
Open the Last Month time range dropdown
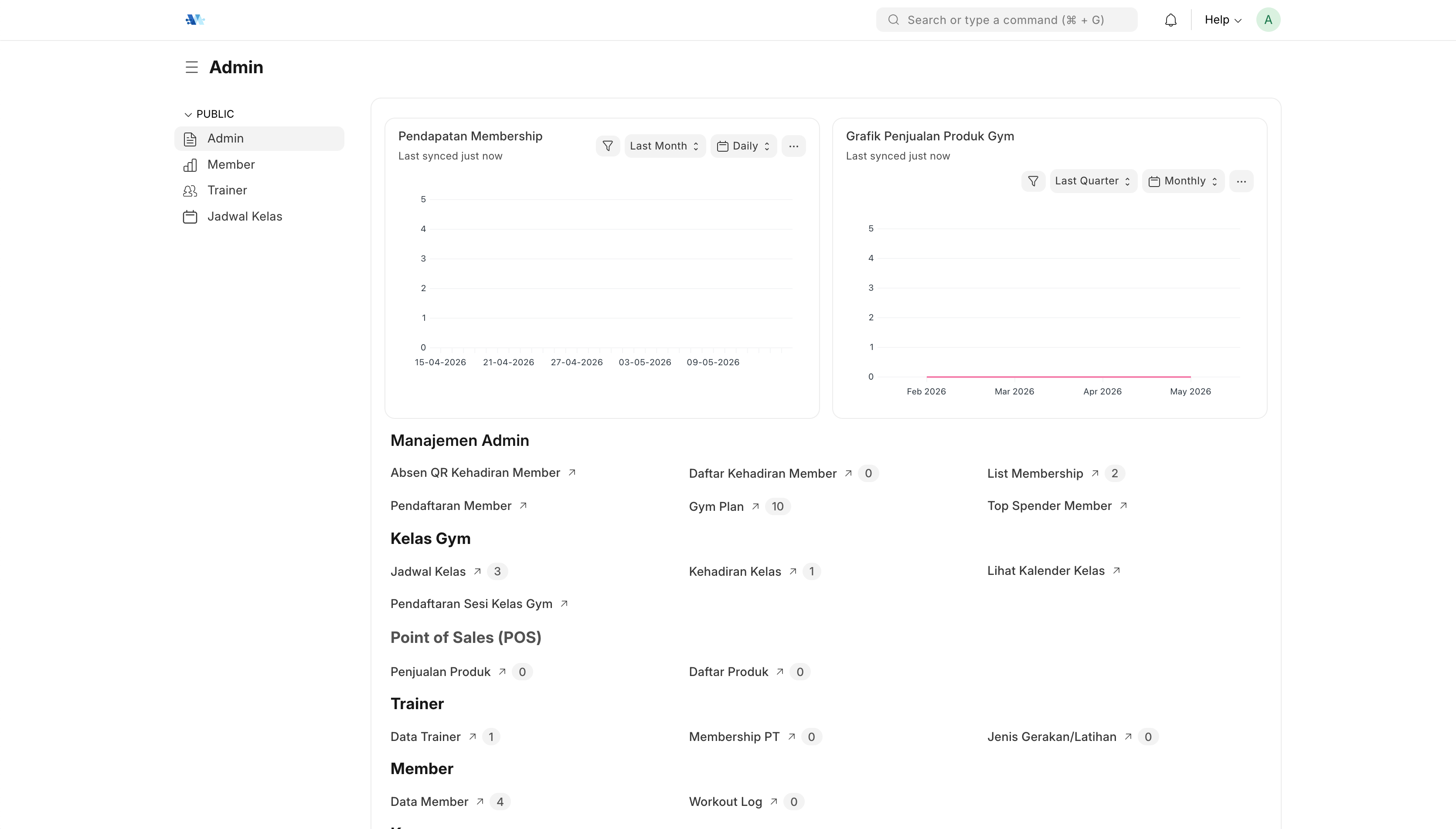coord(664,146)
